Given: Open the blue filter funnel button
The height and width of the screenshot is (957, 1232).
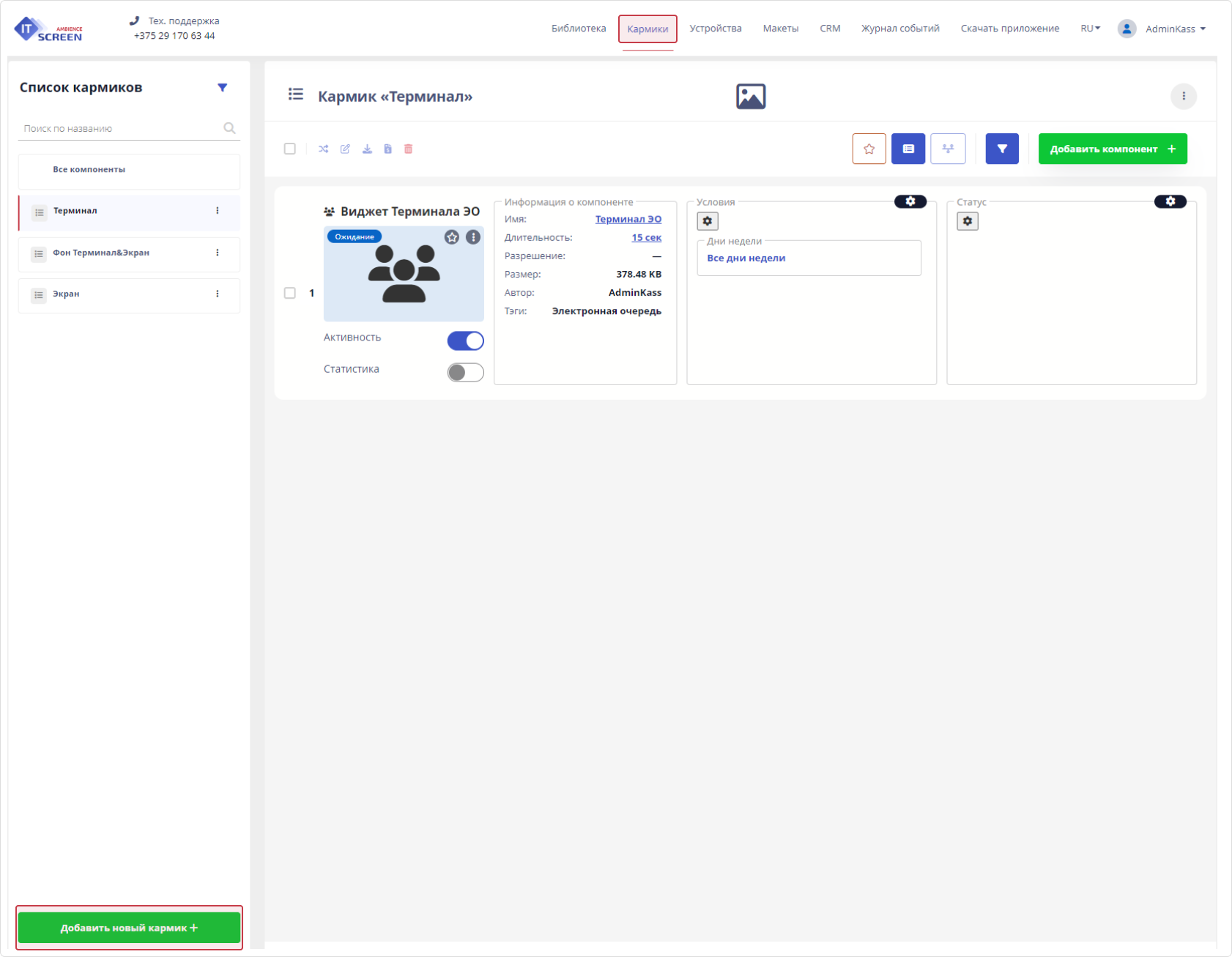Looking at the screenshot, I should (x=1001, y=149).
